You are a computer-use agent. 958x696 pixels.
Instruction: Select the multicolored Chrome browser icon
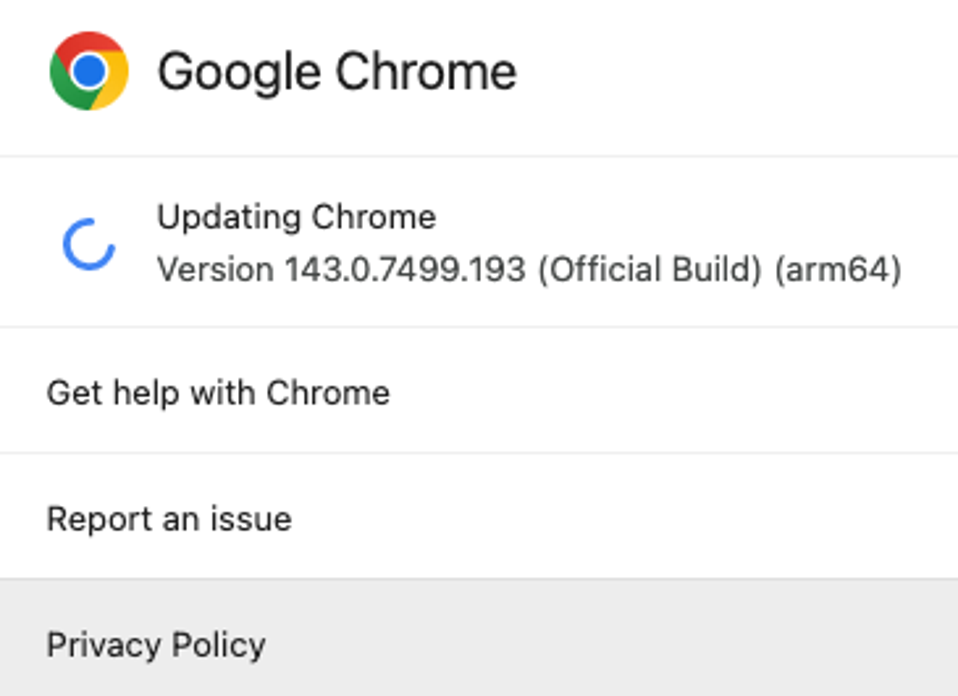88,70
